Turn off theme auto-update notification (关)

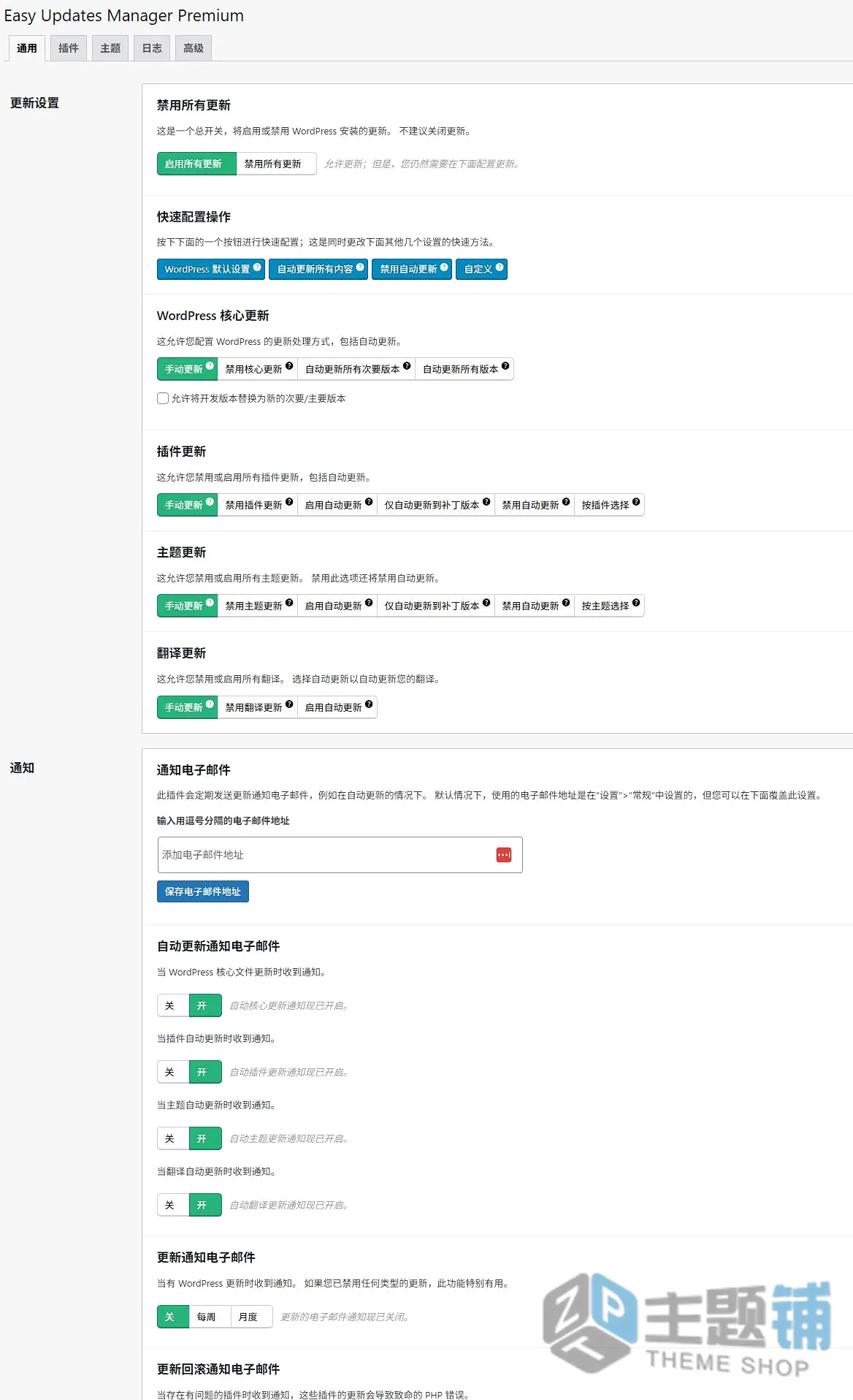coord(173,1138)
